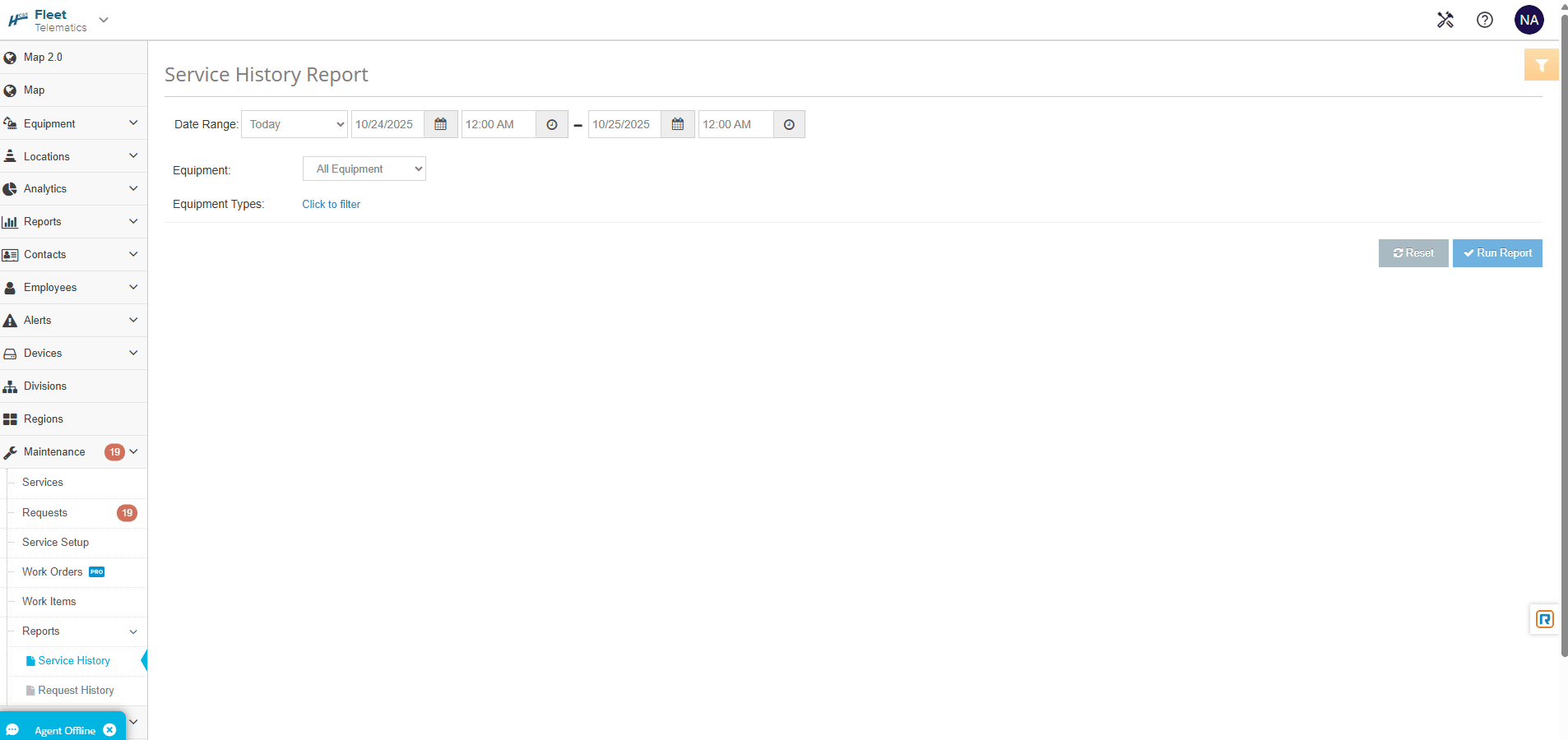Open the chat bubble icon
The width and height of the screenshot is (1568, 740).
(12, 730)
